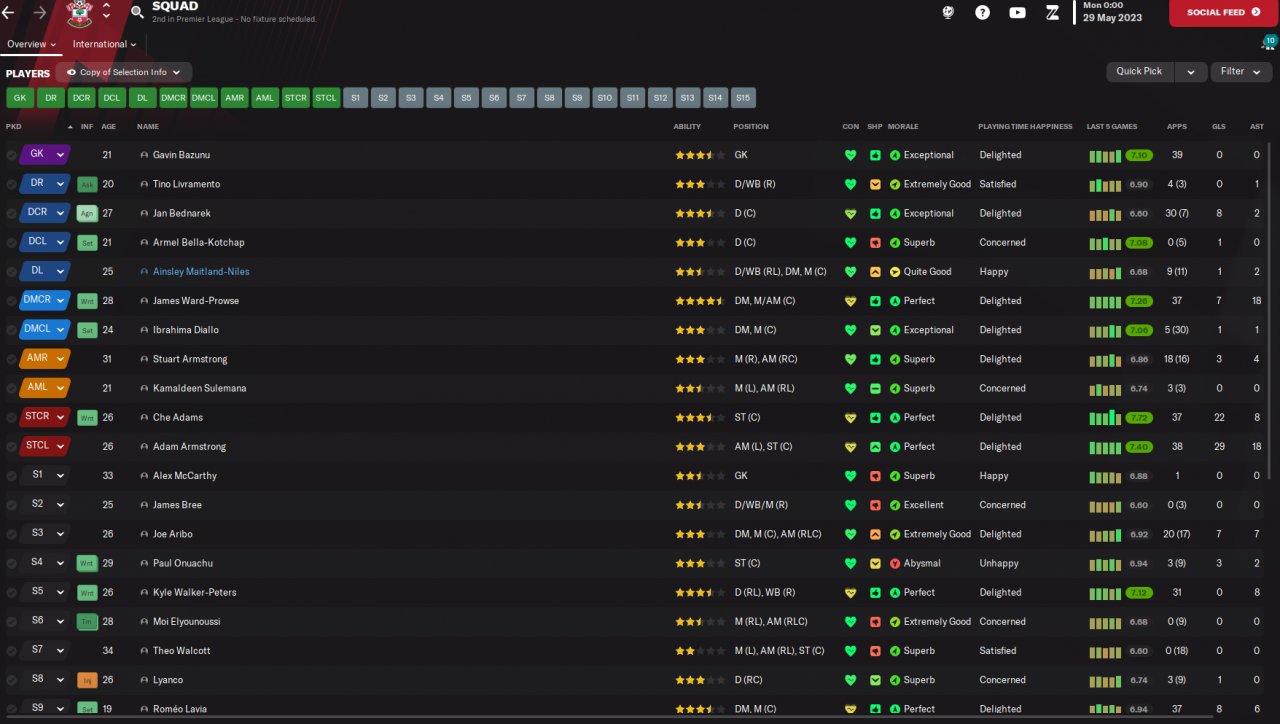The height and width of the screenshot is (724, 1280).
Task: Open the AML position dropdown for Kamaldeen Sulemana
Action: coord(44,388)
